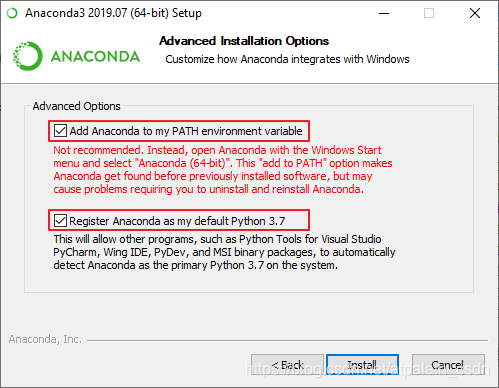Abort setup using the Cancel button
Viewport: 499px width, 388px height.
[x=448, y=365]
